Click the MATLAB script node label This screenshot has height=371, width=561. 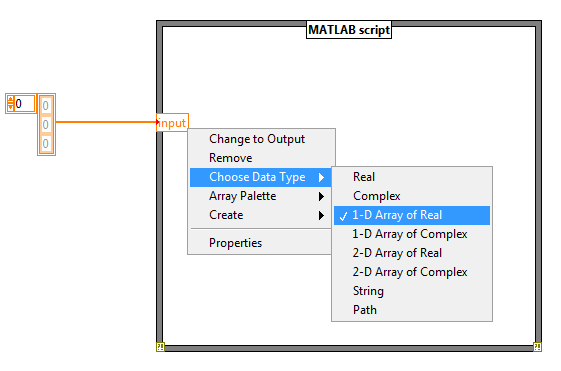349,30
